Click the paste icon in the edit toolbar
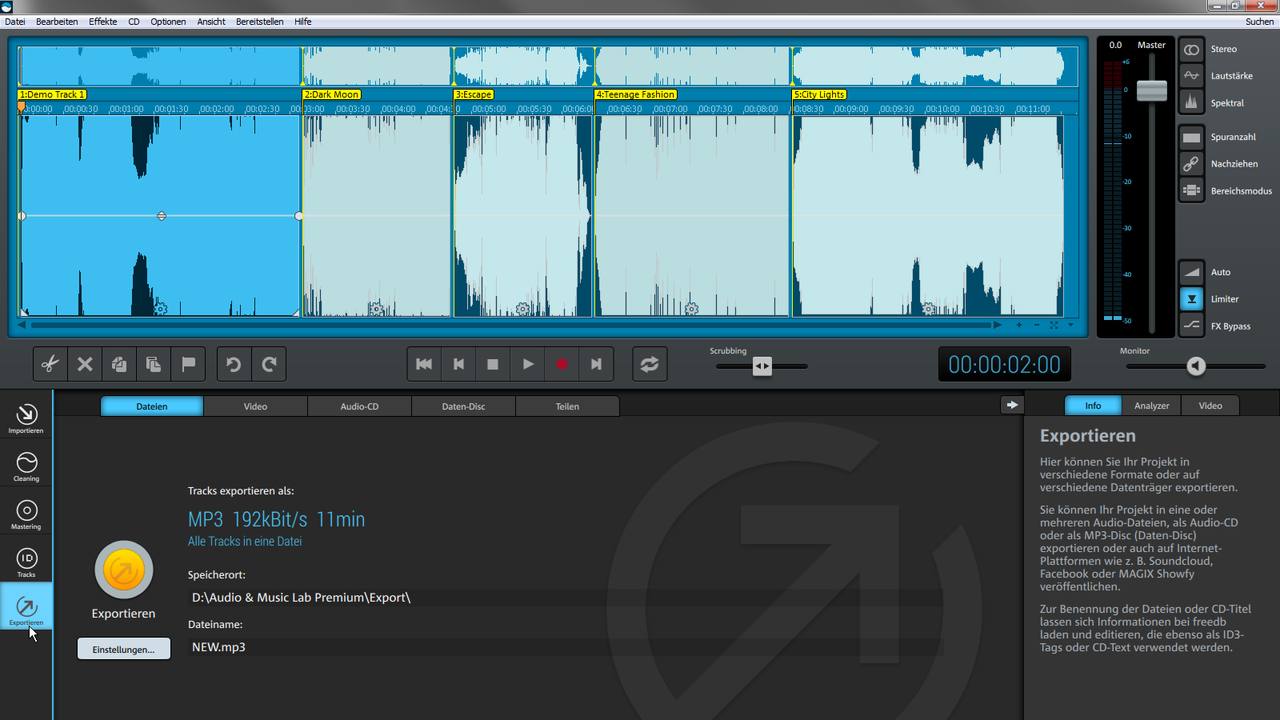This screenshot has height=720, width=1280. click(x=153, y=365)
